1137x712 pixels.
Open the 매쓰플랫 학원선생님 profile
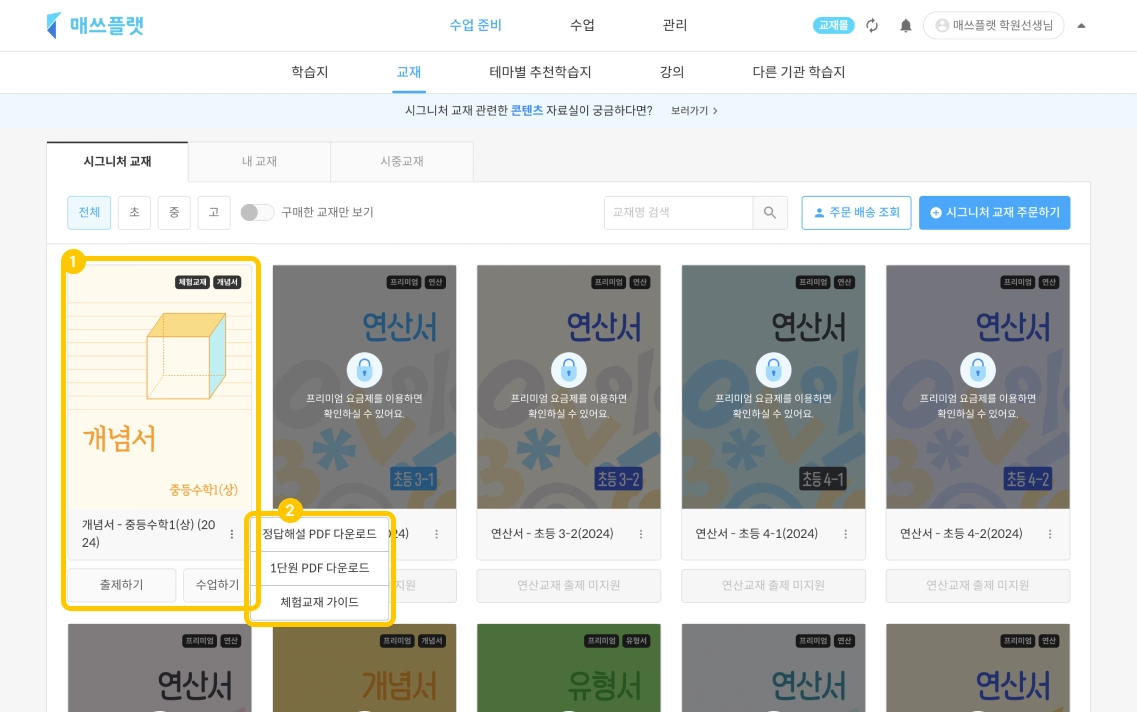click(993, 25)
